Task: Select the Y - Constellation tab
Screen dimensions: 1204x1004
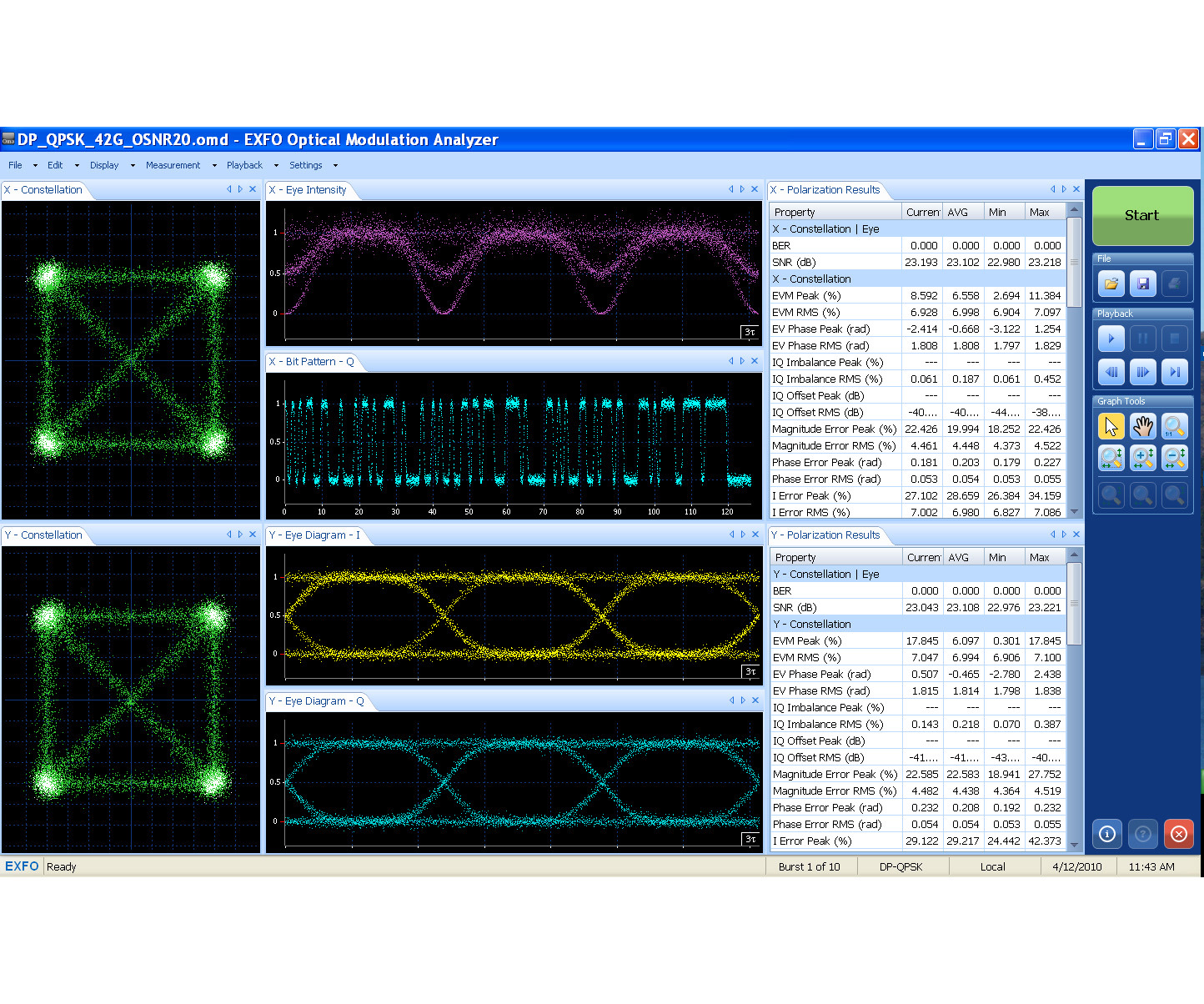Action: [44, 535]
